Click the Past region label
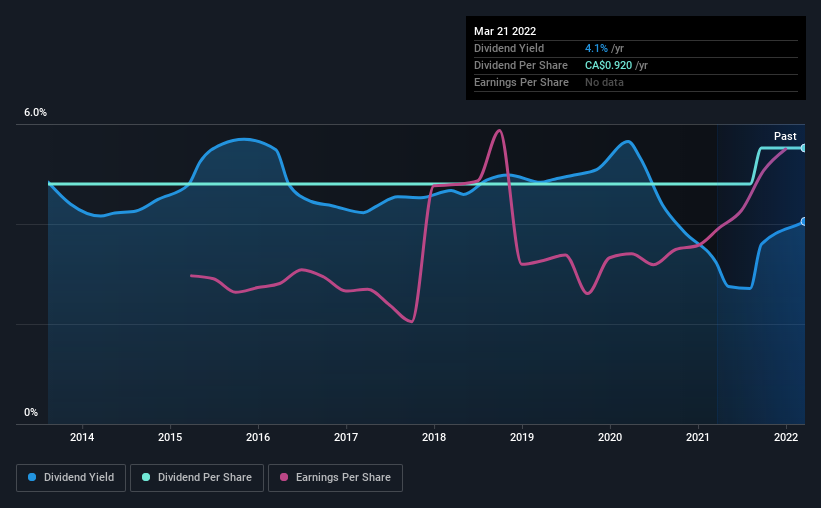 click(785, 136)
